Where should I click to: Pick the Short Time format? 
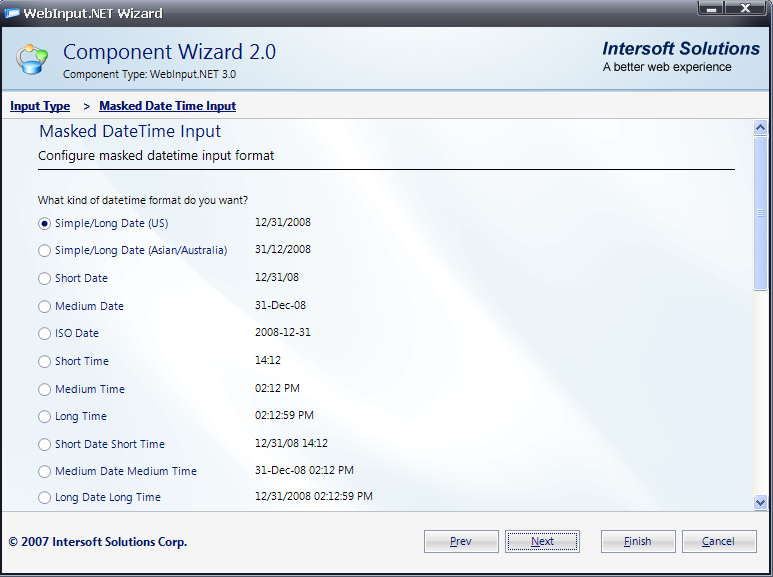(44, 362)
